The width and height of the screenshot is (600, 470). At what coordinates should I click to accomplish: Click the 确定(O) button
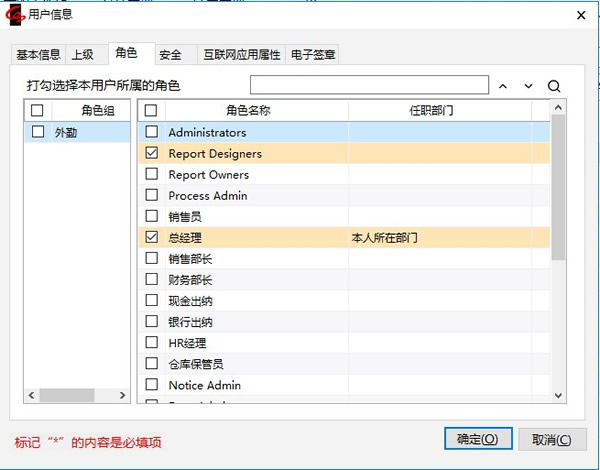[477, 439]
